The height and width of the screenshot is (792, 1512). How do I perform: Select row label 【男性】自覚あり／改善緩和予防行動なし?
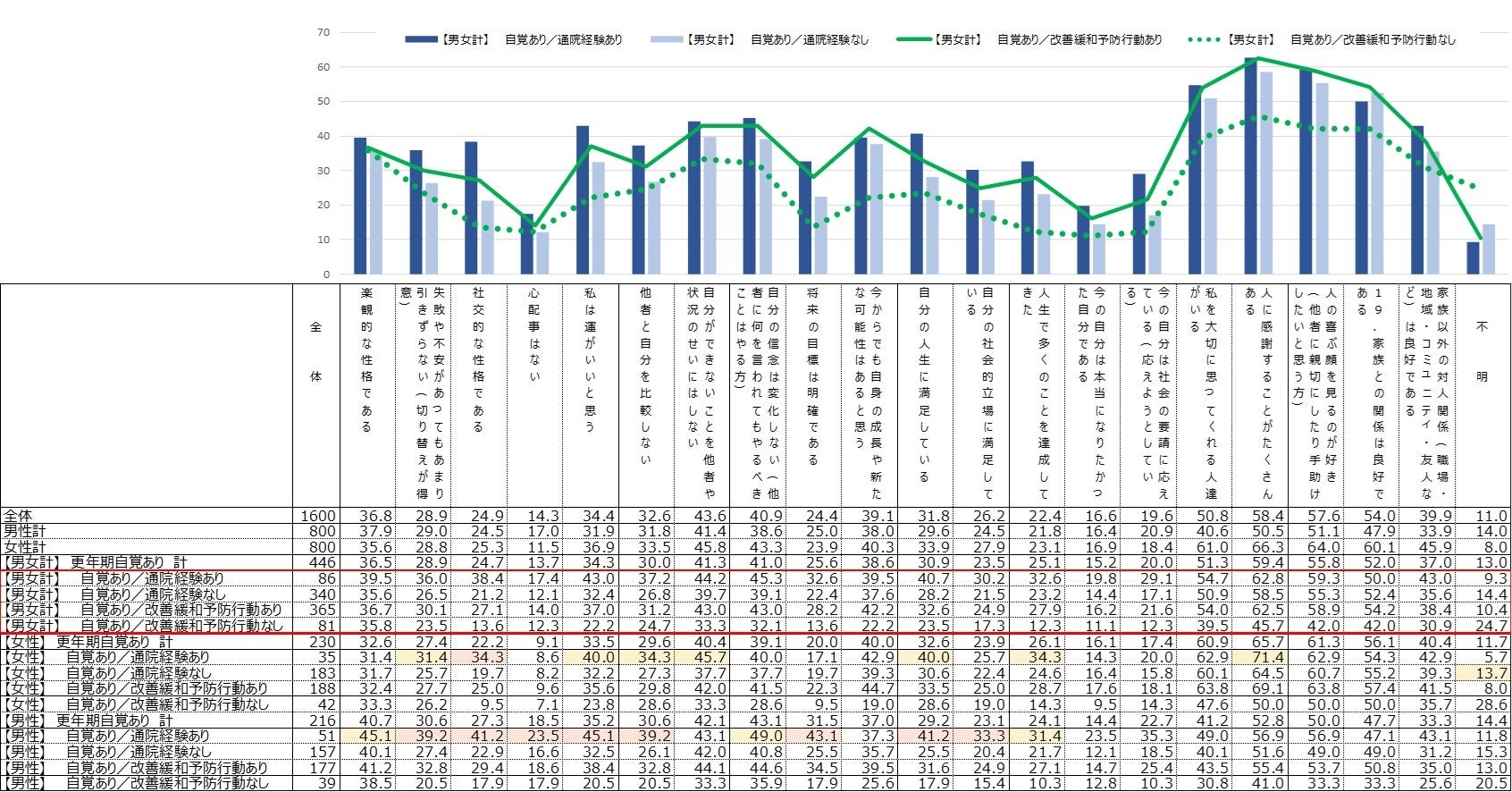pyautogui.click(x=135, y=783)
